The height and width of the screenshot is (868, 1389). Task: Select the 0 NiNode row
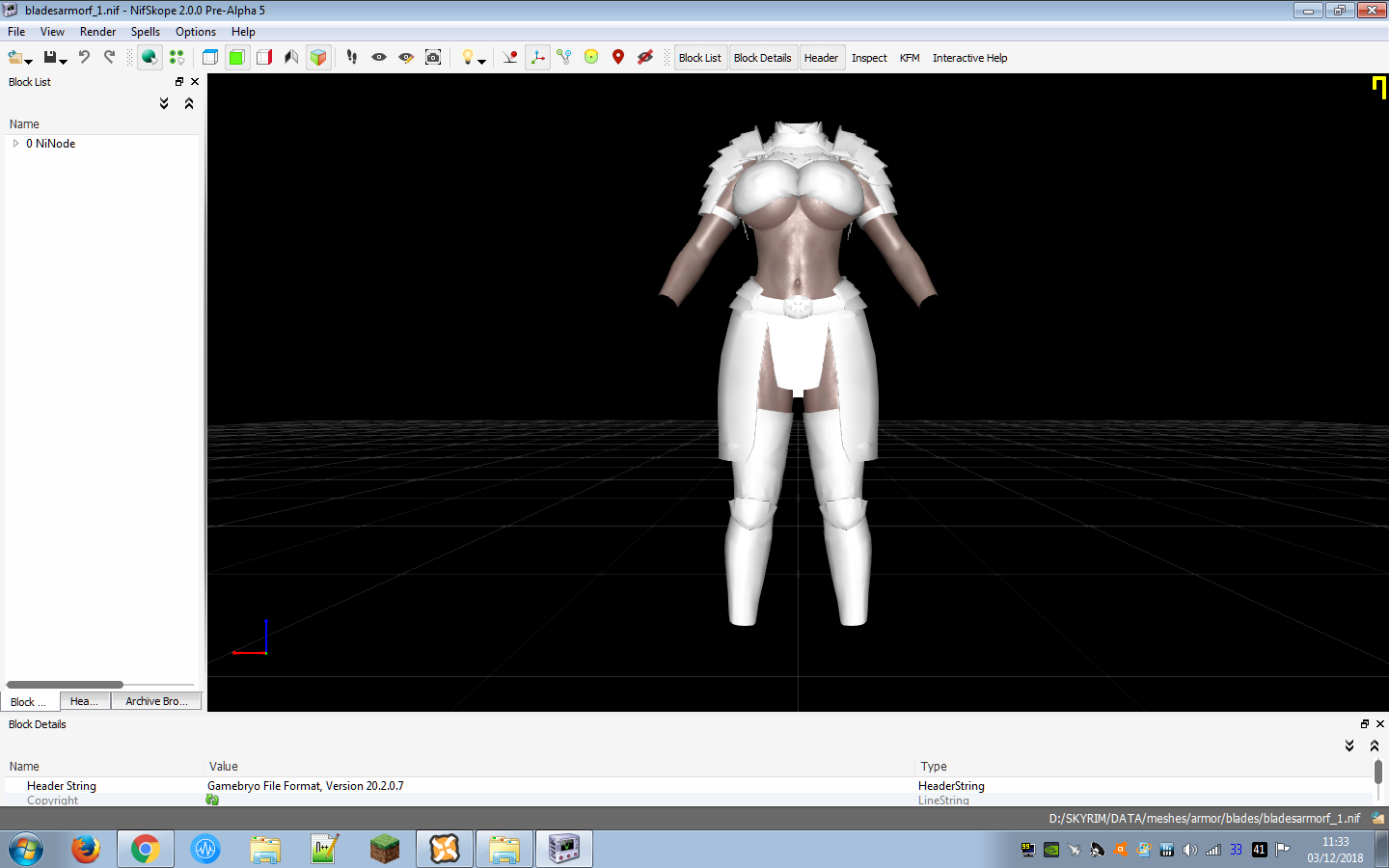pos(101,144)
